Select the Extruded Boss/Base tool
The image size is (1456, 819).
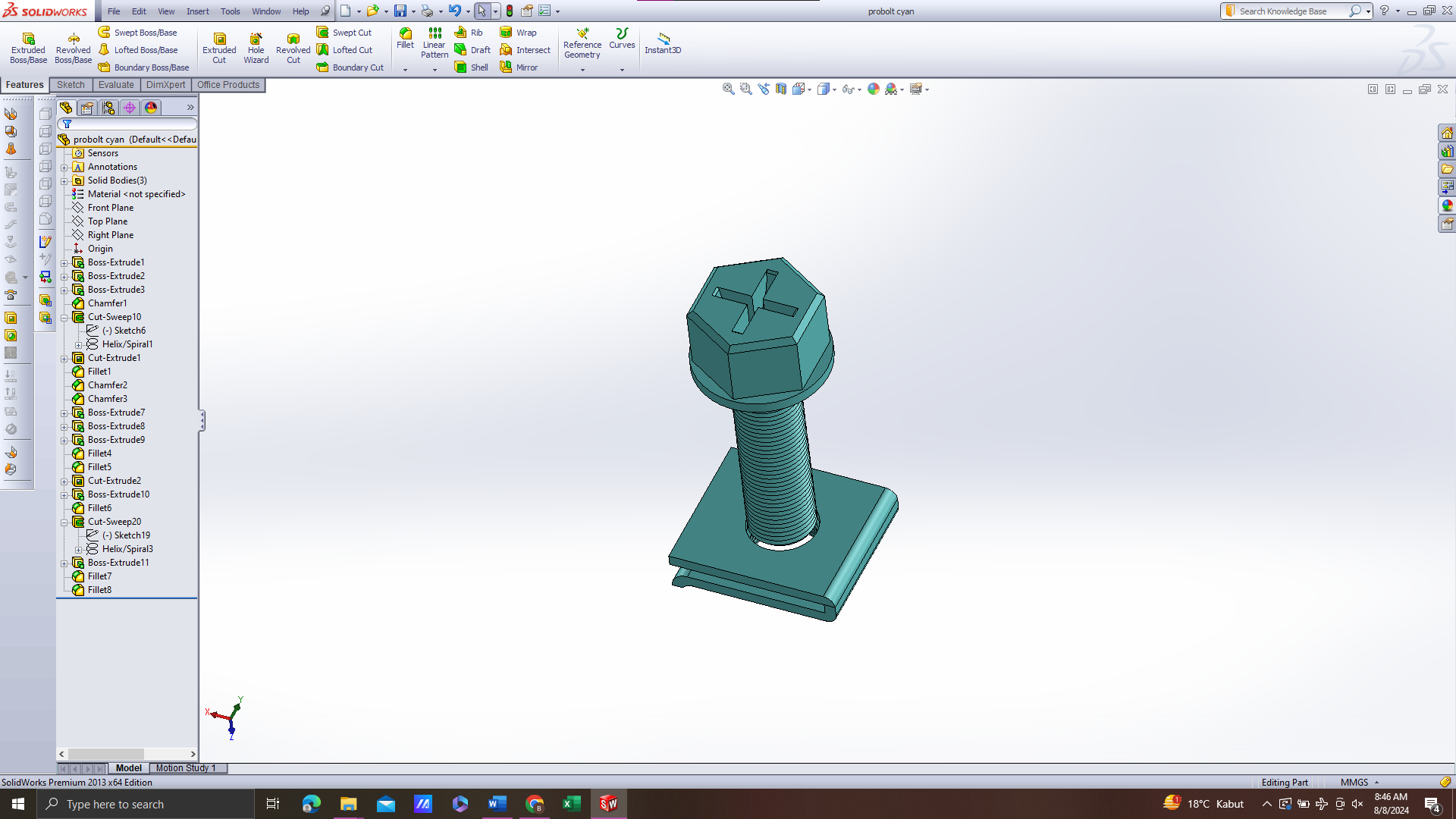pyautogui.click(x=28, y=47)
